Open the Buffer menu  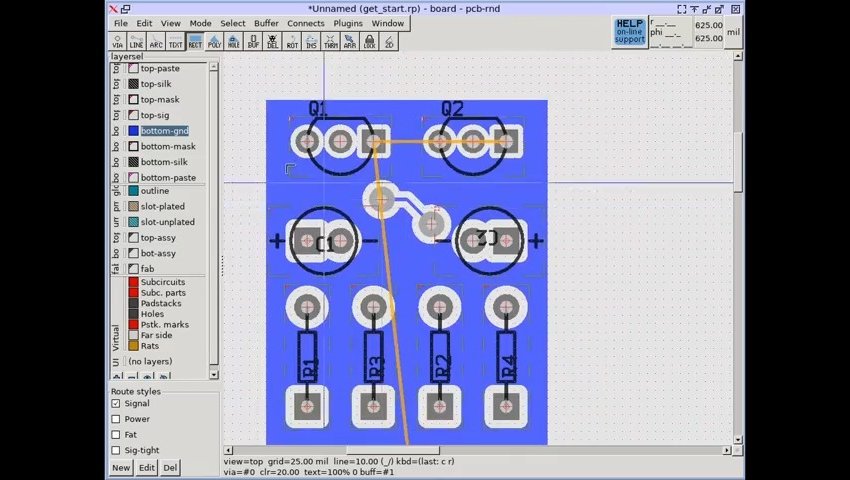click(266, 23)
